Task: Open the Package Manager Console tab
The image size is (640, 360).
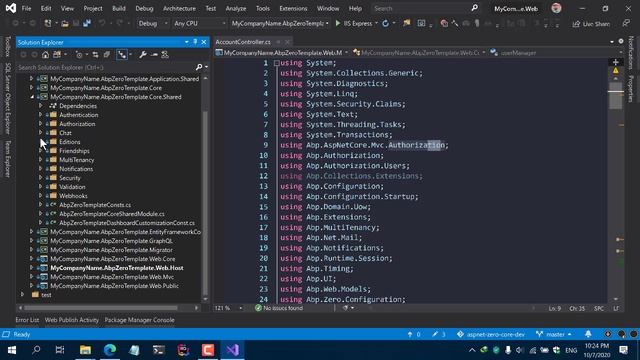Action: pos(140,320)
